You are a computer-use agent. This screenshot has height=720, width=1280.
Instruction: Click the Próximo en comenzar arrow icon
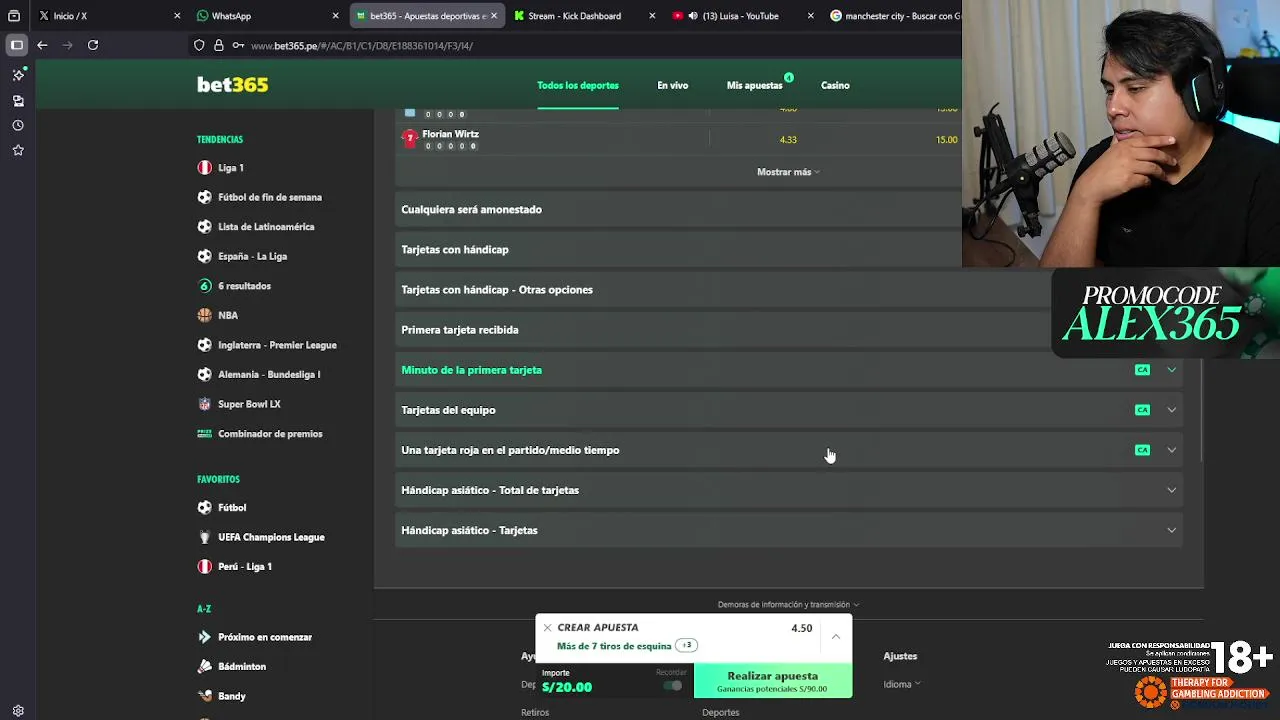coord(205,637)
